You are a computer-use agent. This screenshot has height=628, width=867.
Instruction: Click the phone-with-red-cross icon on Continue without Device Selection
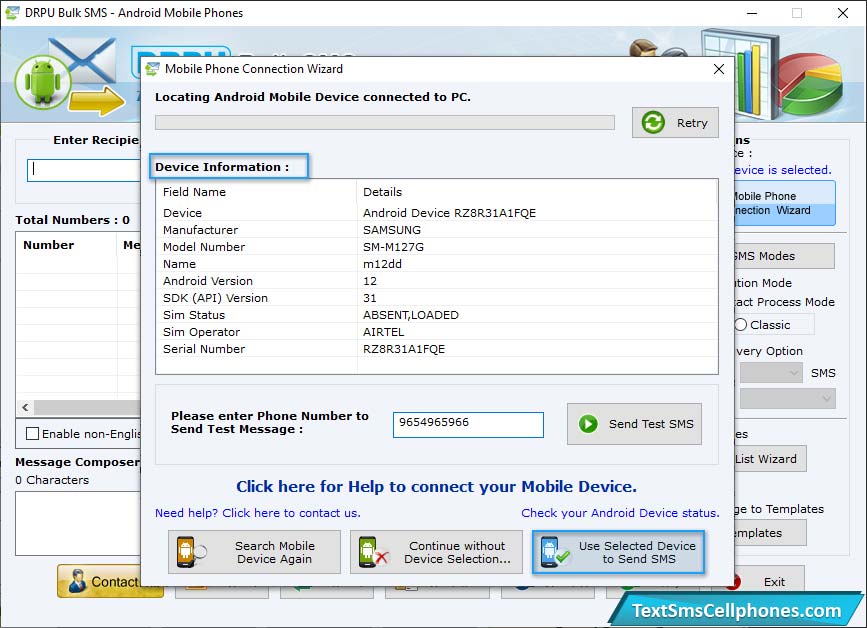pos(373,552)
